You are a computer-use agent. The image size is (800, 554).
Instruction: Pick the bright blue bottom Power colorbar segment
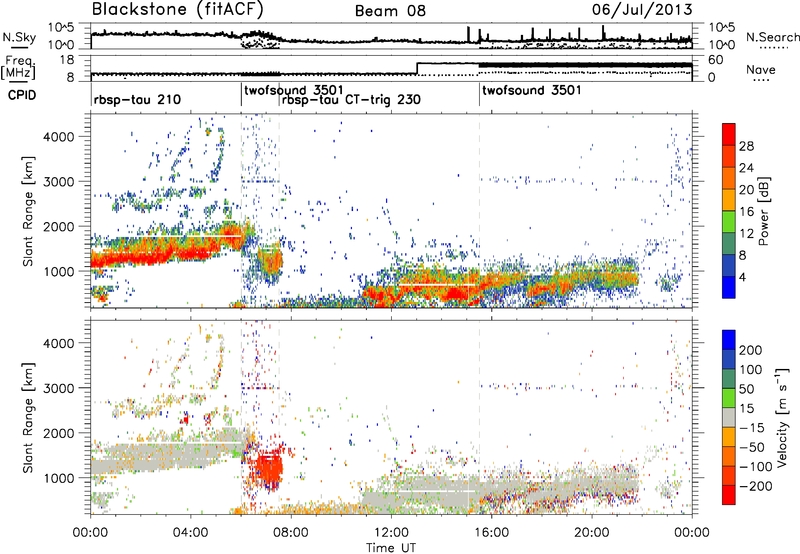(729, 288)
